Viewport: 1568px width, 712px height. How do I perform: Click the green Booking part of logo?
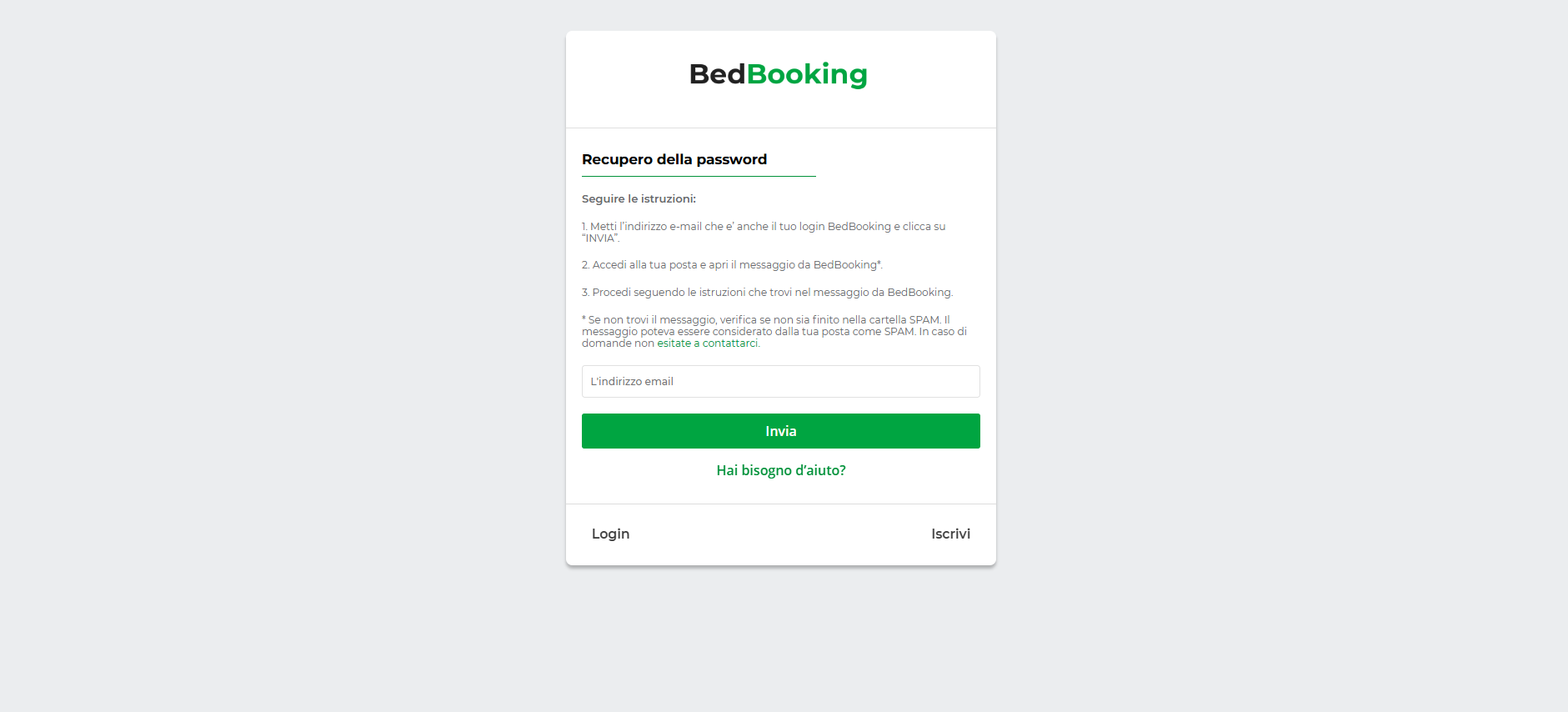tap(807, 74)
